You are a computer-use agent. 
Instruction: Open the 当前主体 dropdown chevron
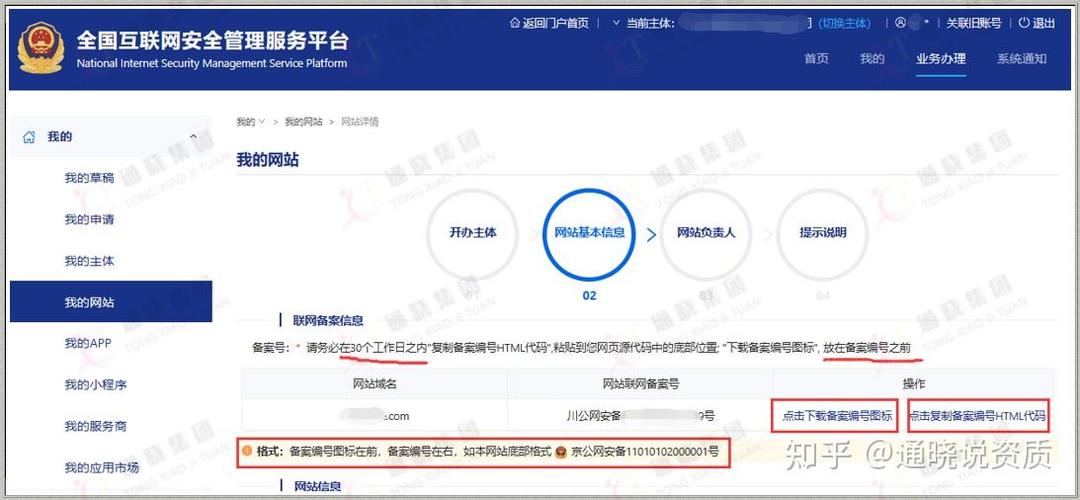click(616, 23)
